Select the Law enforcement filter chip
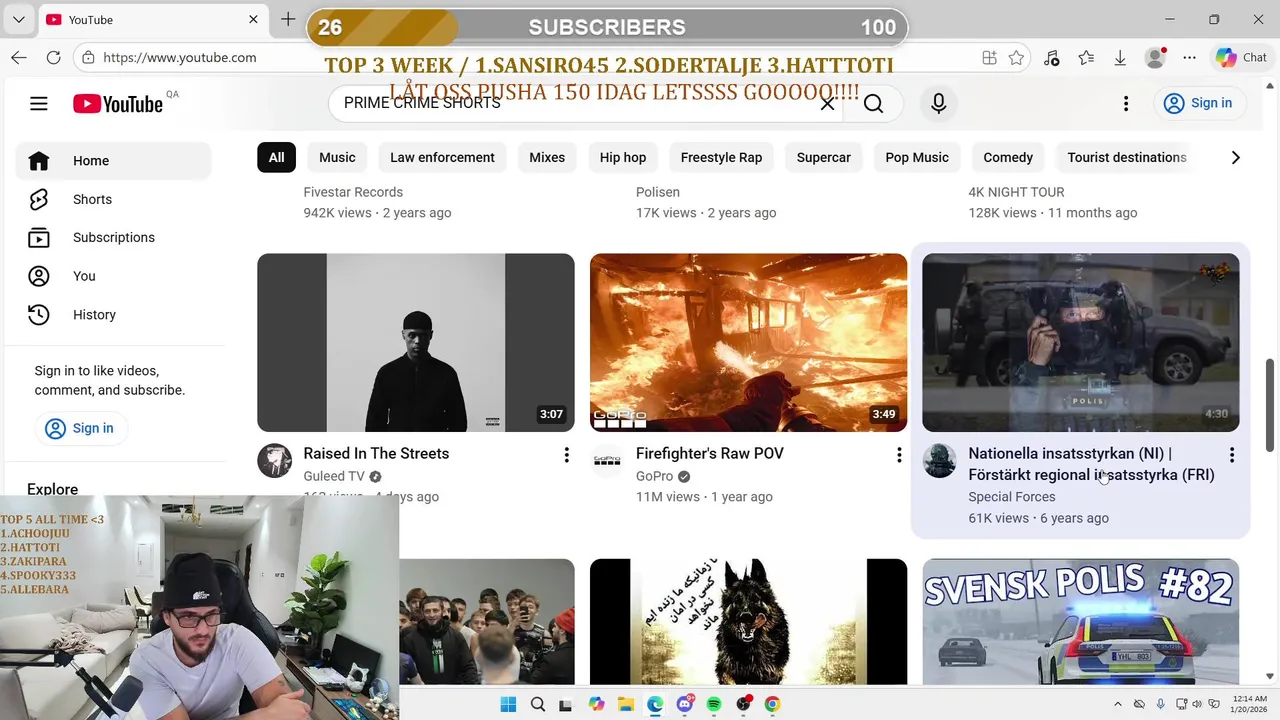The height and width of the screenshot is (720, 1280). click(x=442, y=157)
